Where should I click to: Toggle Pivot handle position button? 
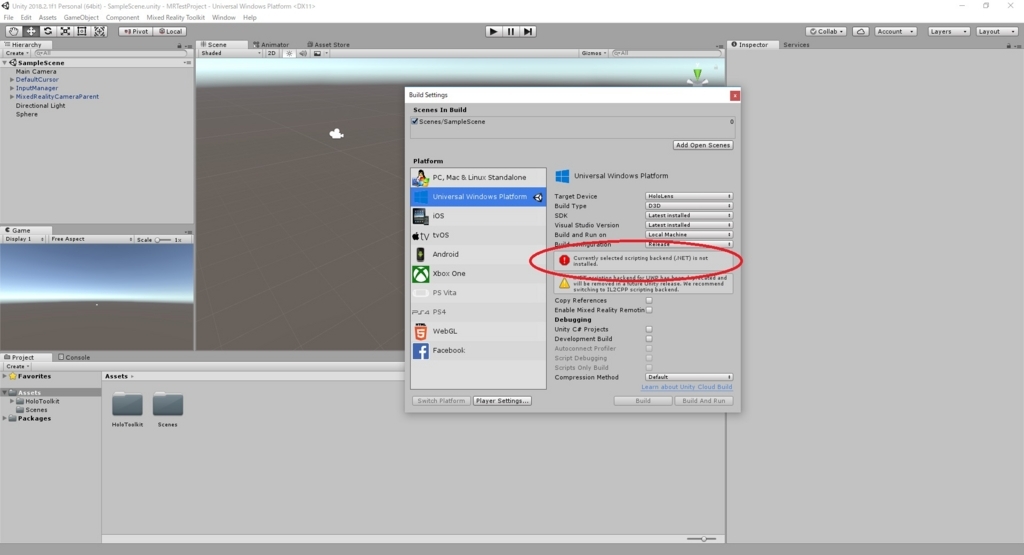coord(135,31)
